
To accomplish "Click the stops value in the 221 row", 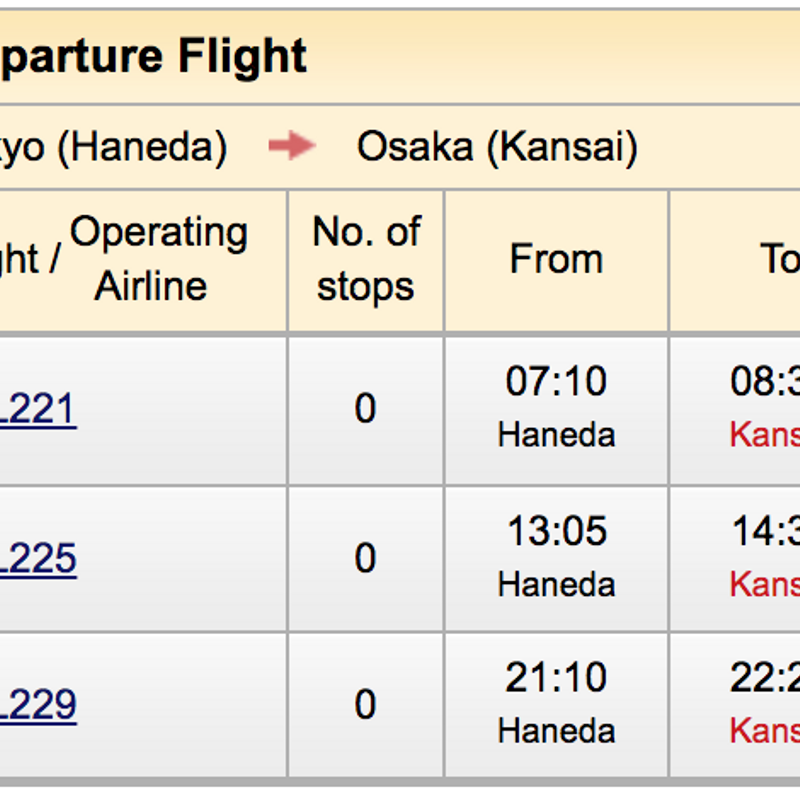I will point(365,409).
